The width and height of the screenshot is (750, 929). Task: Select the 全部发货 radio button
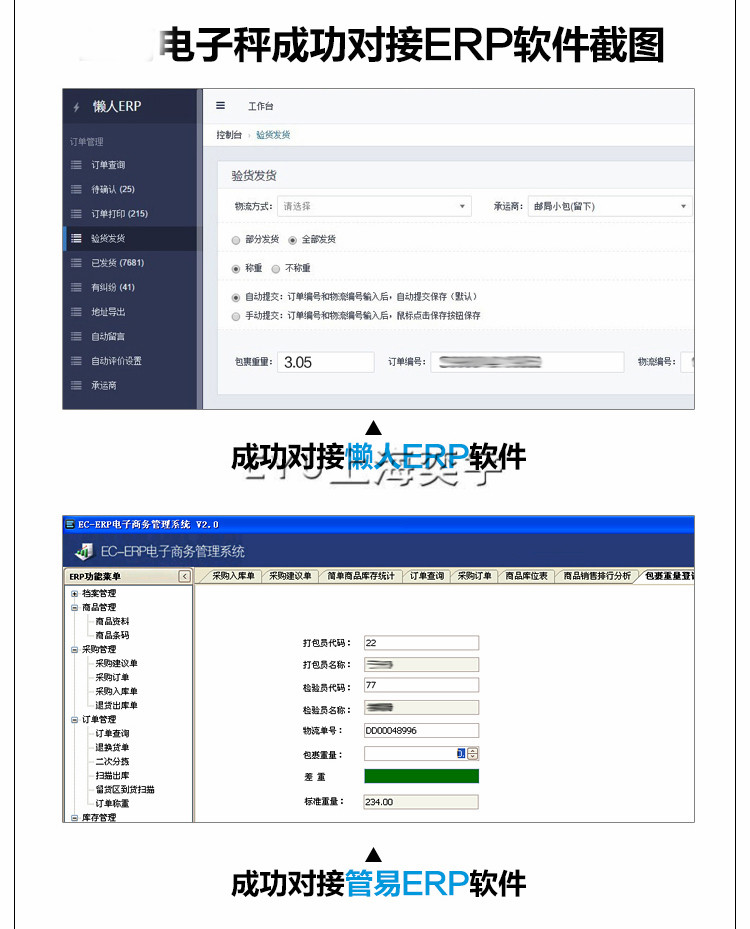coord(292,240)
